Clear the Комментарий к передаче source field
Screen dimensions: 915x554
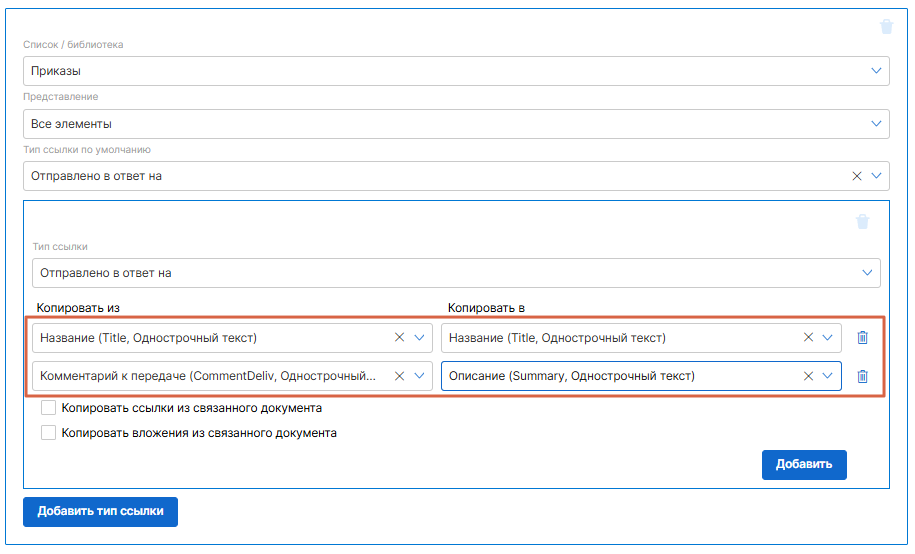coord(399,376)
